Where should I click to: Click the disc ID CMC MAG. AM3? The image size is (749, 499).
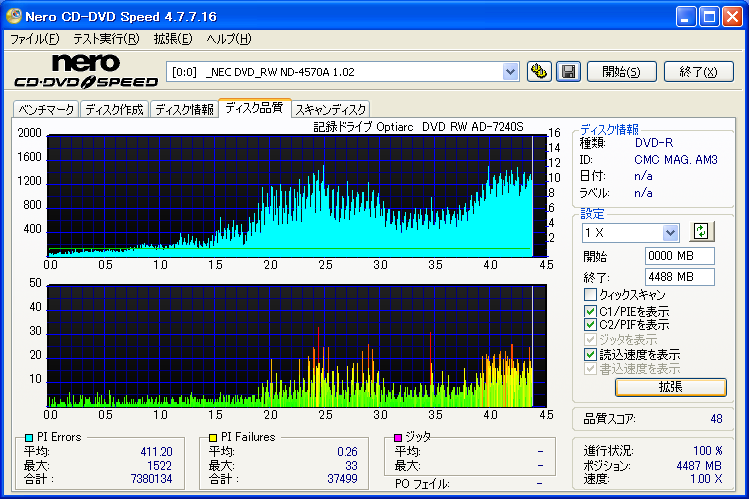click(676, 160)
